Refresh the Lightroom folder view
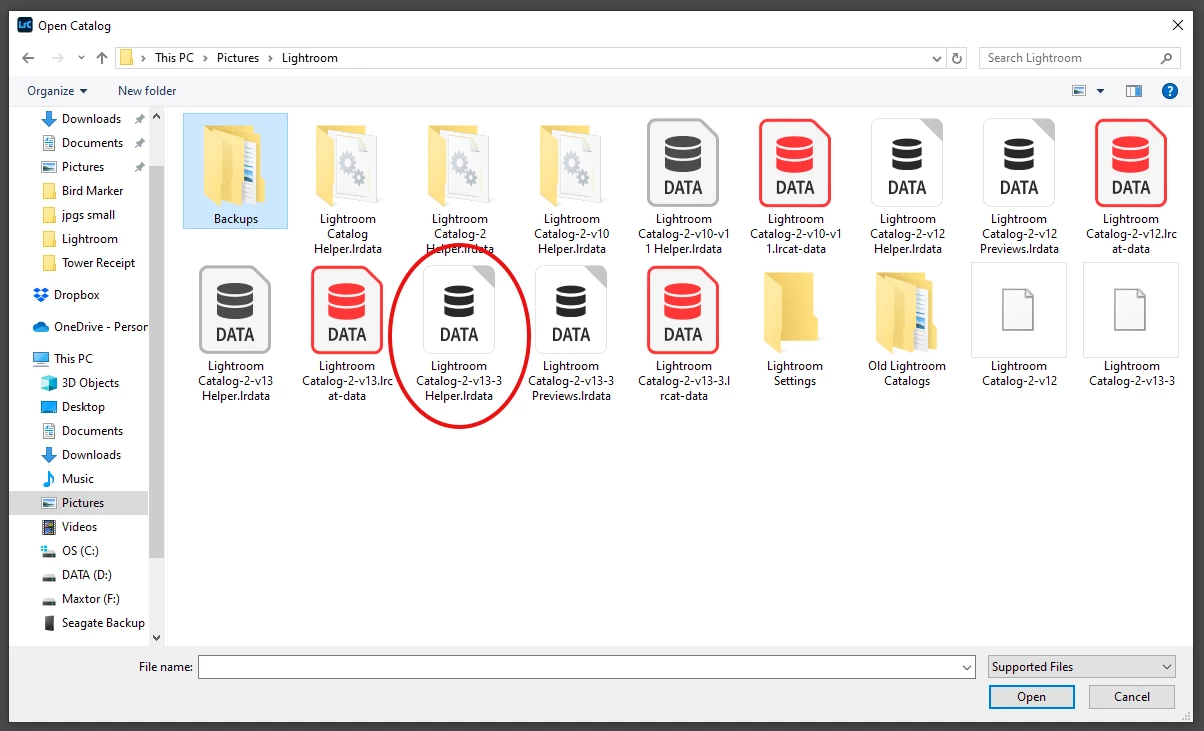1204x731 pixels. pos(957,58)
